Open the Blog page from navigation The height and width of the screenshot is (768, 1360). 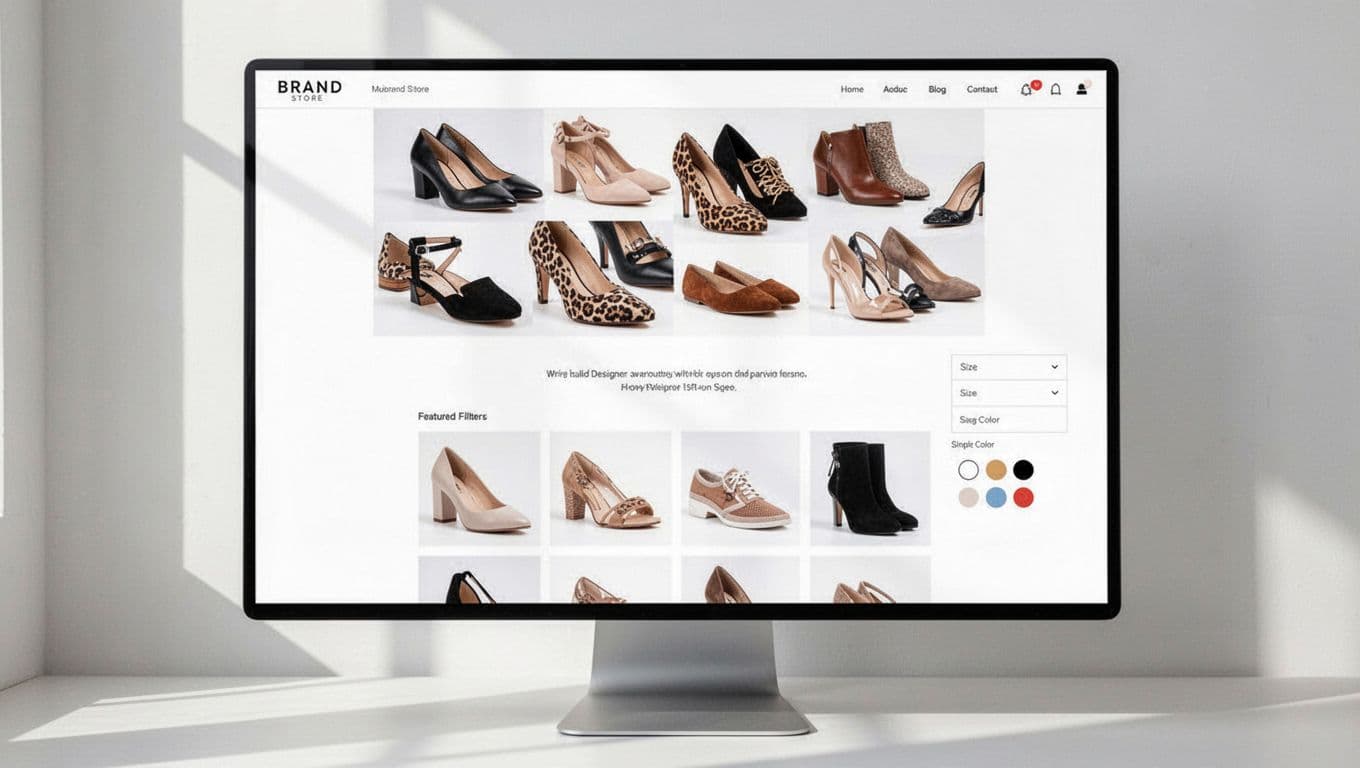point(937,89)
